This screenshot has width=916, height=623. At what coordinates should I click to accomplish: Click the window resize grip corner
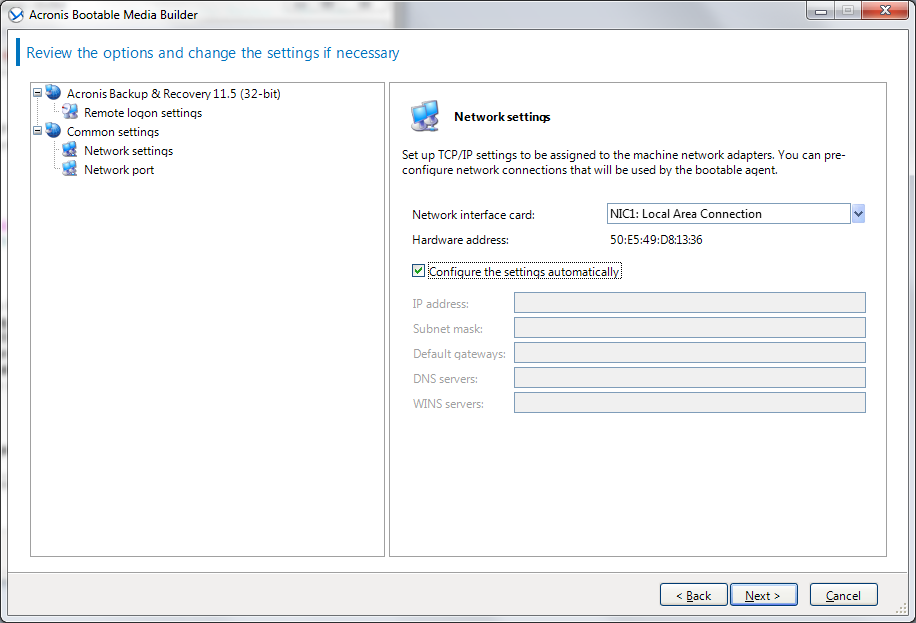pos(901,609)
